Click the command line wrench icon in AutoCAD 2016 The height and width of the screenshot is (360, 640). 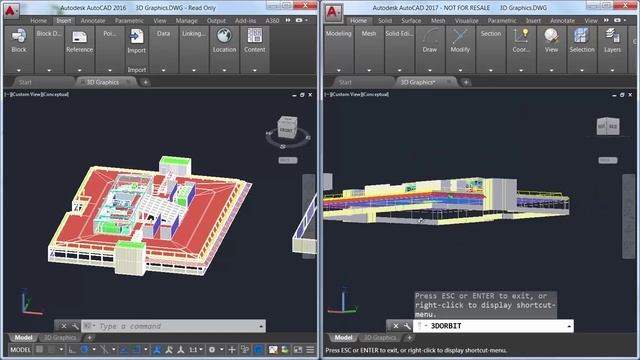tap(75, 326)
